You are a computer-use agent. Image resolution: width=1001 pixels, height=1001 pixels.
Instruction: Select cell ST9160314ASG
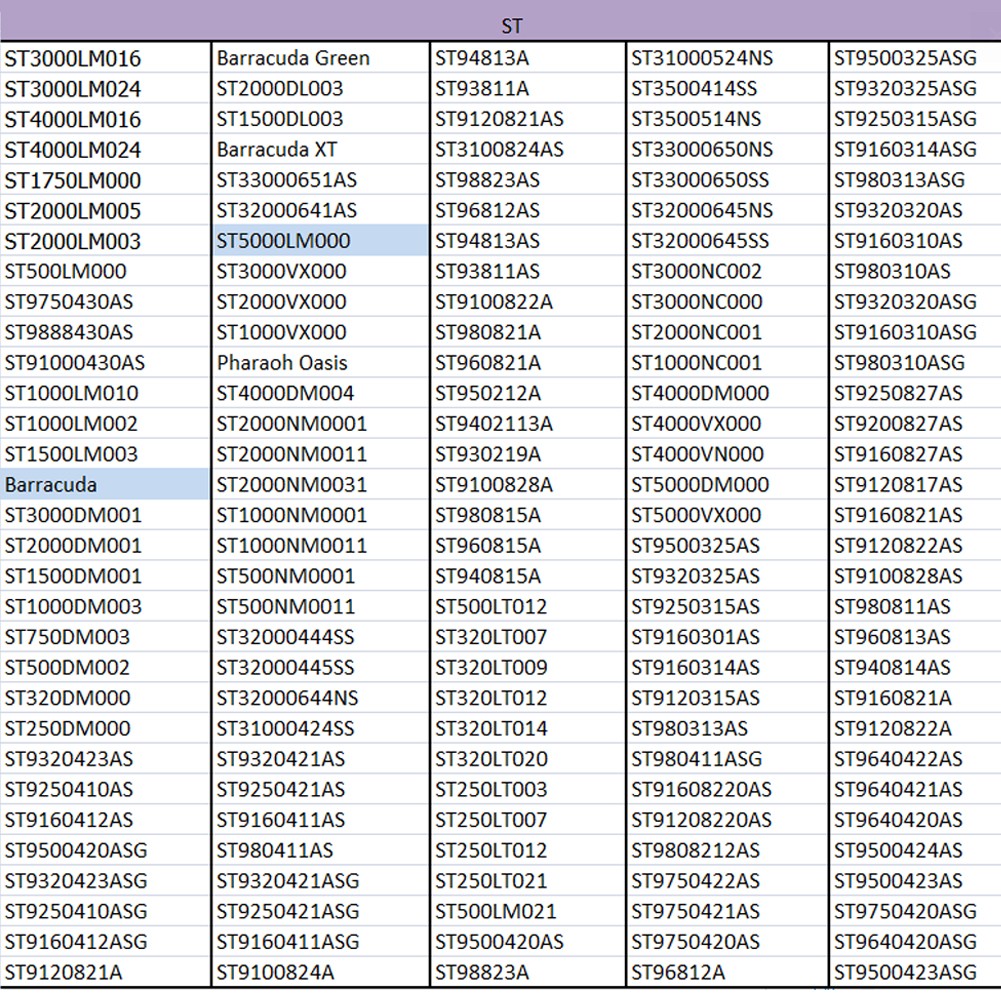pos(915,149)
